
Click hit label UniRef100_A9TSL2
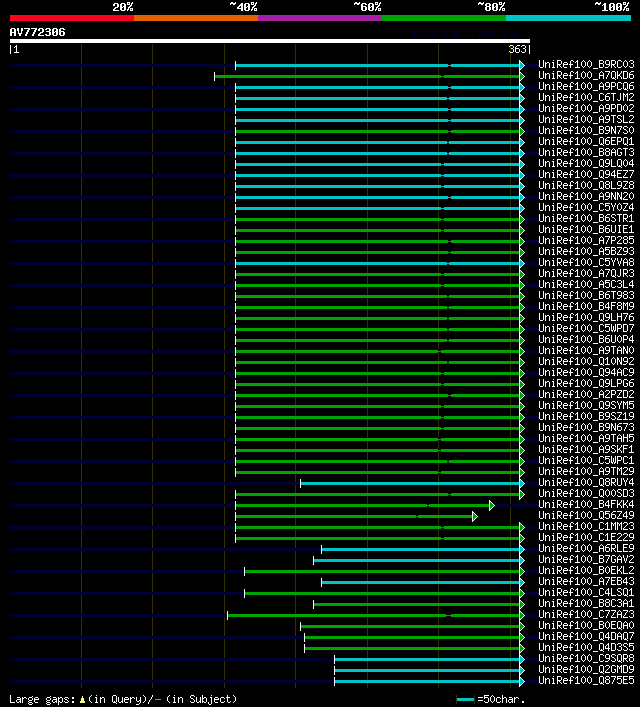point(586,119)
